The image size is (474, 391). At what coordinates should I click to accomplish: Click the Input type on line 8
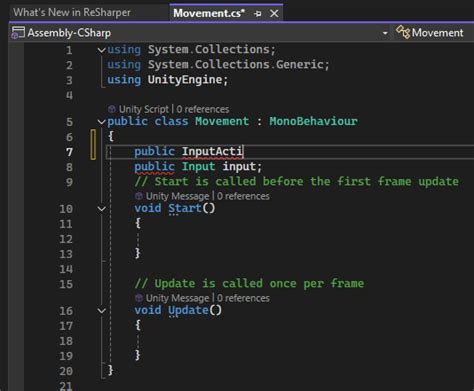pyautogui.click(x=198, y=166)
